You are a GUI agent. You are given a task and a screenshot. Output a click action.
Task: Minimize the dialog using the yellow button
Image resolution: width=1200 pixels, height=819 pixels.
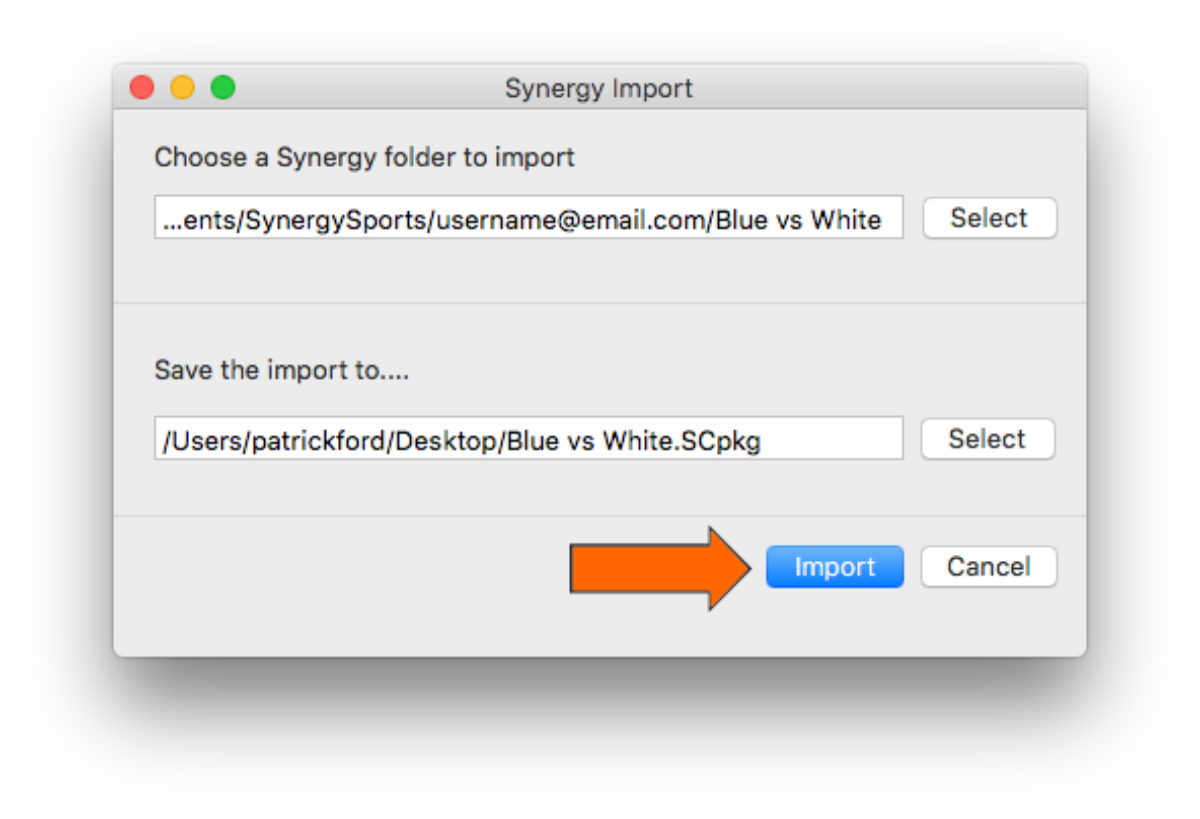pos(182,88)
